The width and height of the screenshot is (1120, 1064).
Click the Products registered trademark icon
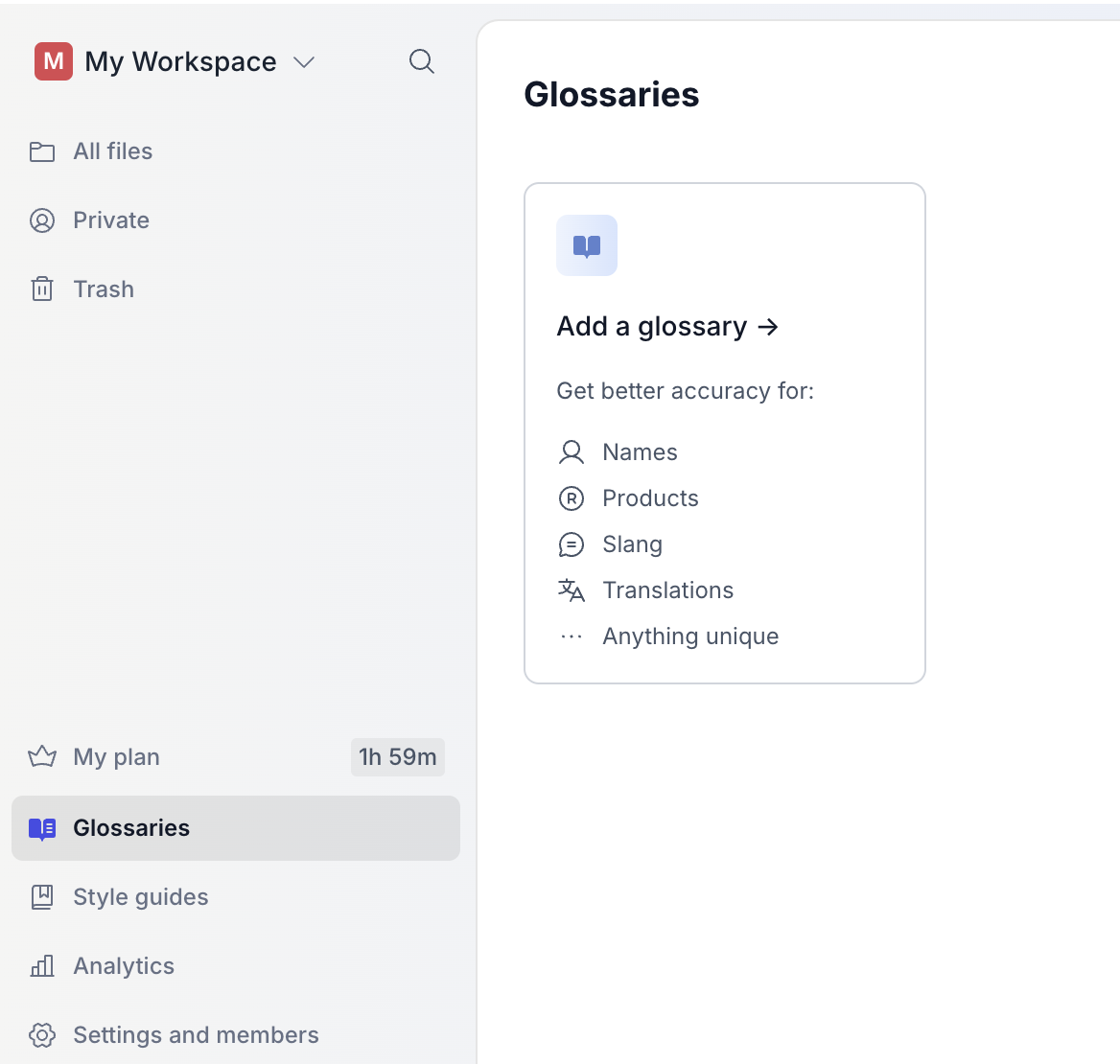572,497
